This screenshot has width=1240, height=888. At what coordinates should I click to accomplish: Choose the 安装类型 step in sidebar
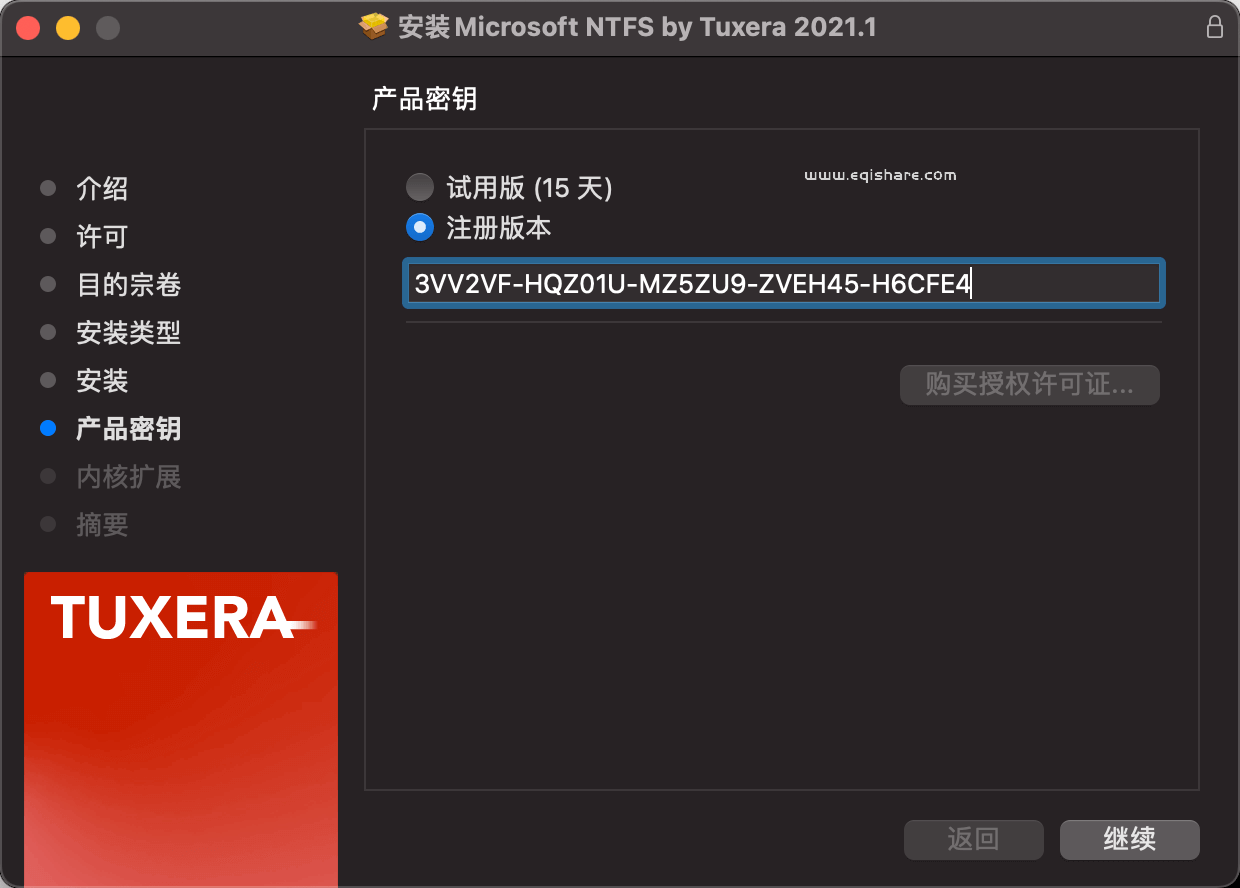click(x=128, y=333)
